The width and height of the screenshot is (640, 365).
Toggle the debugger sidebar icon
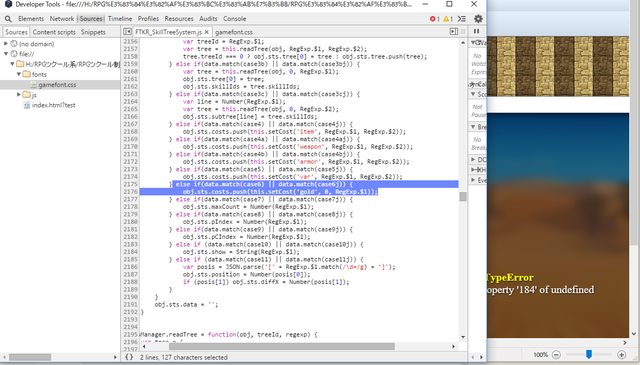[x=453, y=31]
